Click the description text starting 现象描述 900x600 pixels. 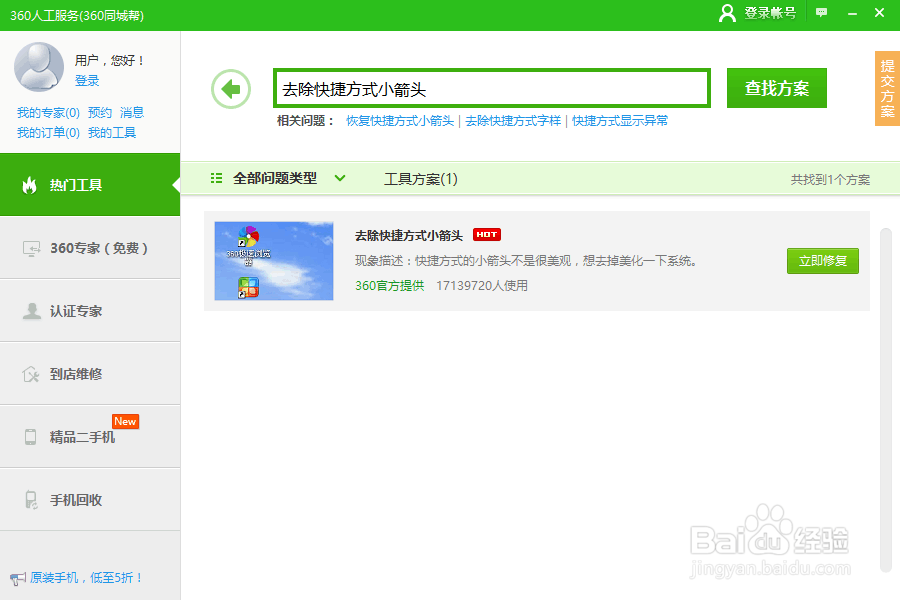(x=528, y=261)
